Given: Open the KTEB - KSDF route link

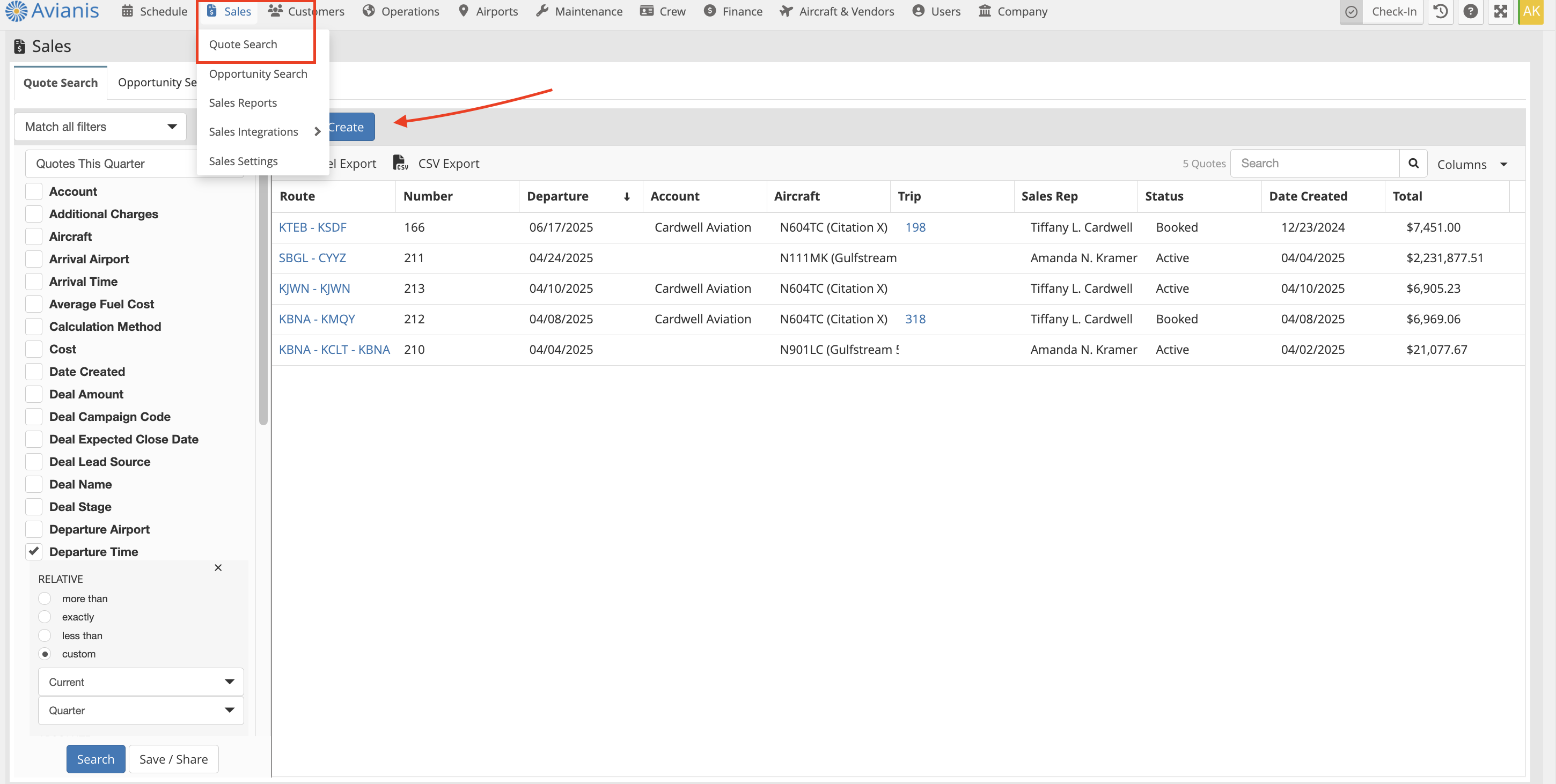Looking at the screenshot, I should (312, 227).
